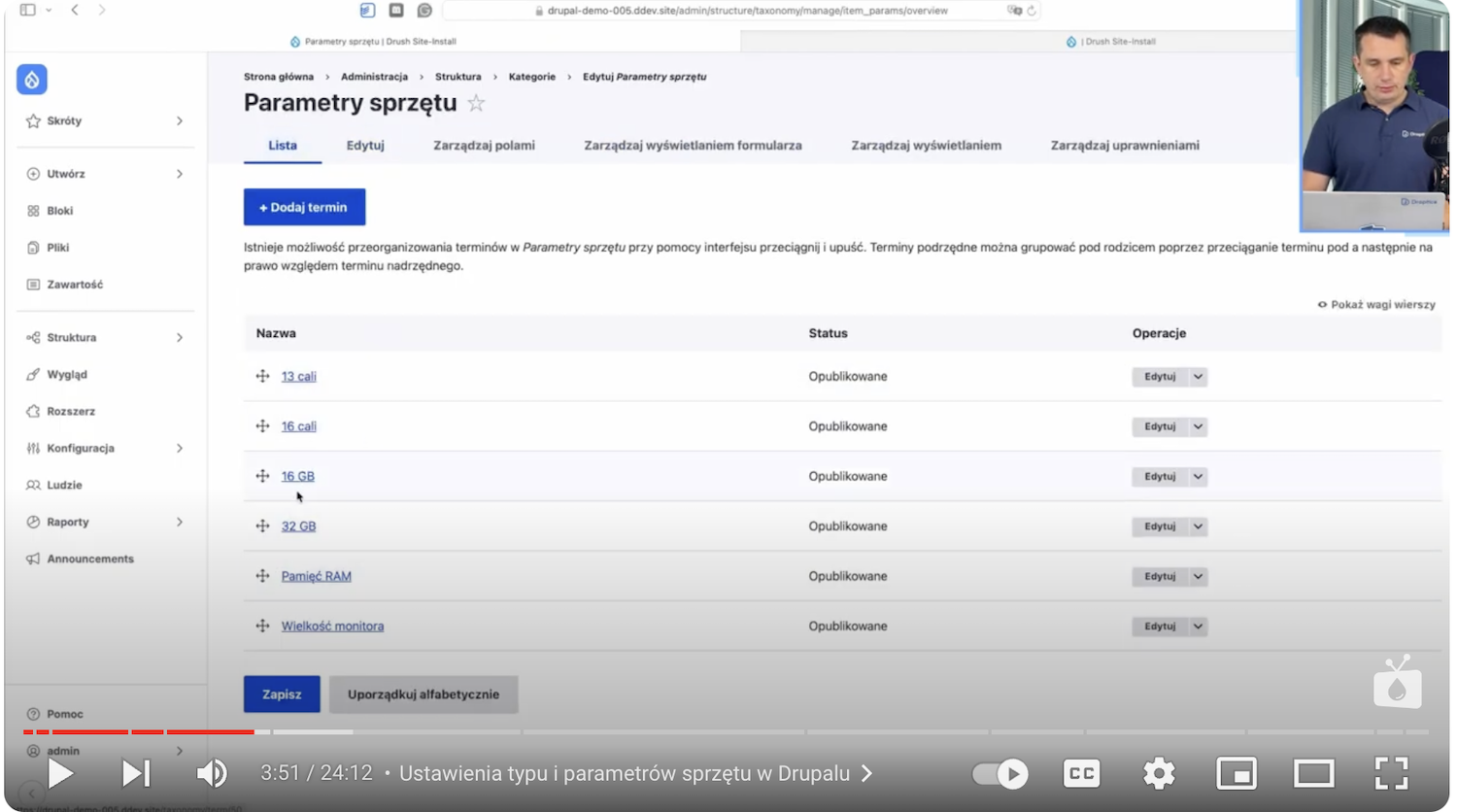
Task: Play the video
Action: click(x=60, y=774)
